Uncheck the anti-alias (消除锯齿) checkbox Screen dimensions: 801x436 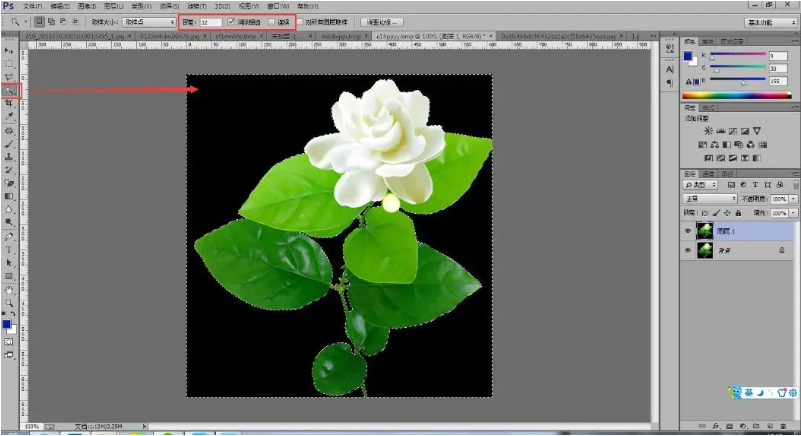(232, 21)
